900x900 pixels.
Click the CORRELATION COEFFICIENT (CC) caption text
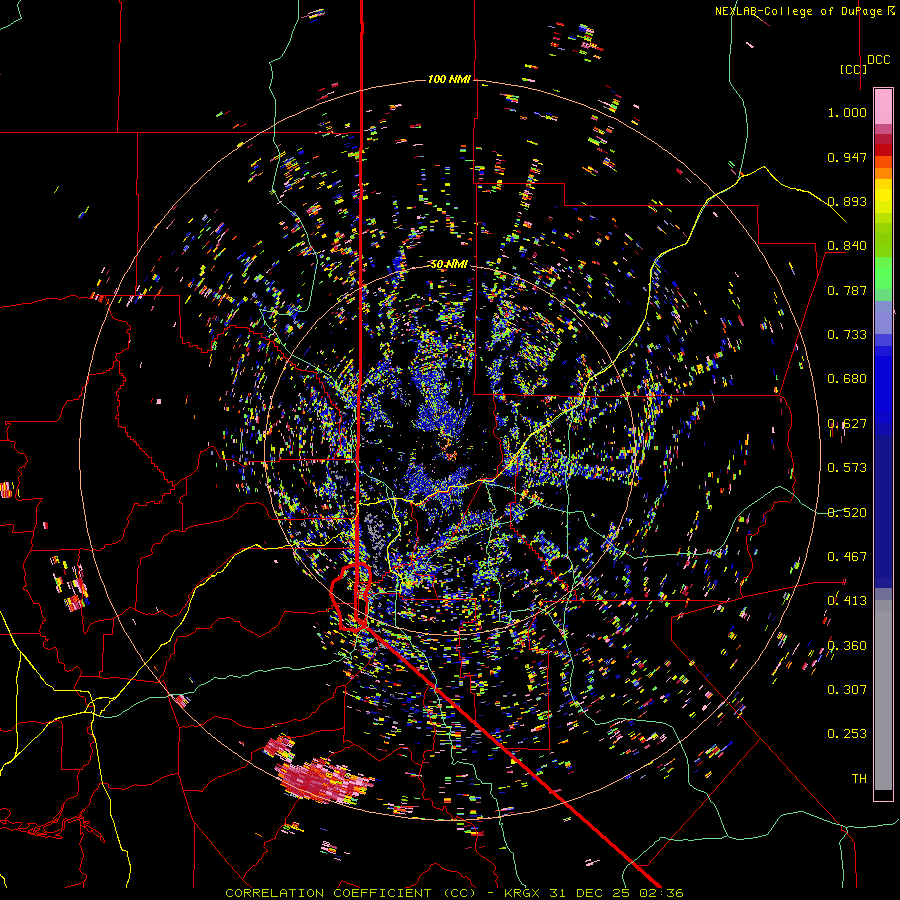point(350,893)
